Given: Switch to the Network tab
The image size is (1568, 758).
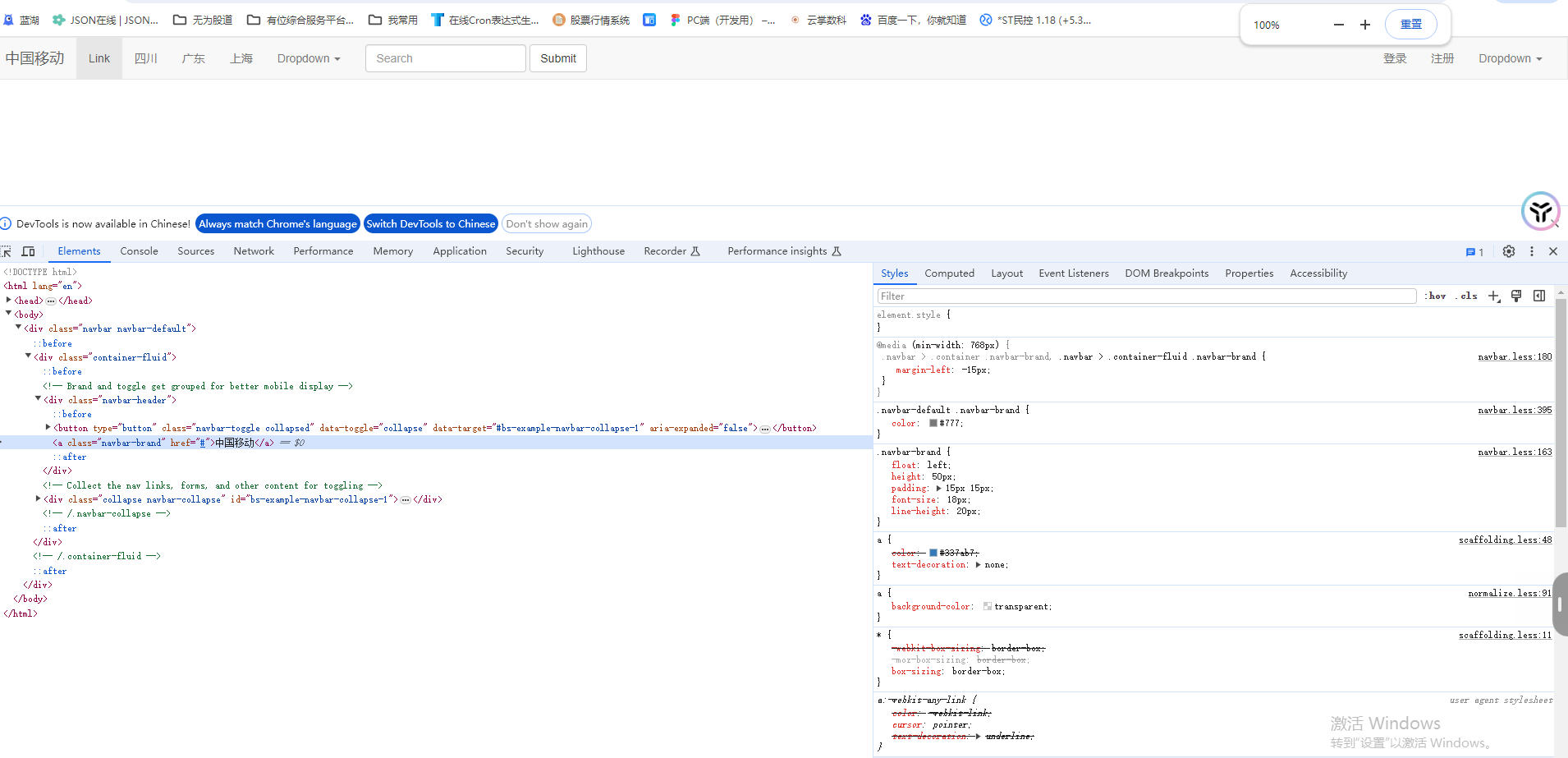Looking at the screenshot, I should point(254,251).
